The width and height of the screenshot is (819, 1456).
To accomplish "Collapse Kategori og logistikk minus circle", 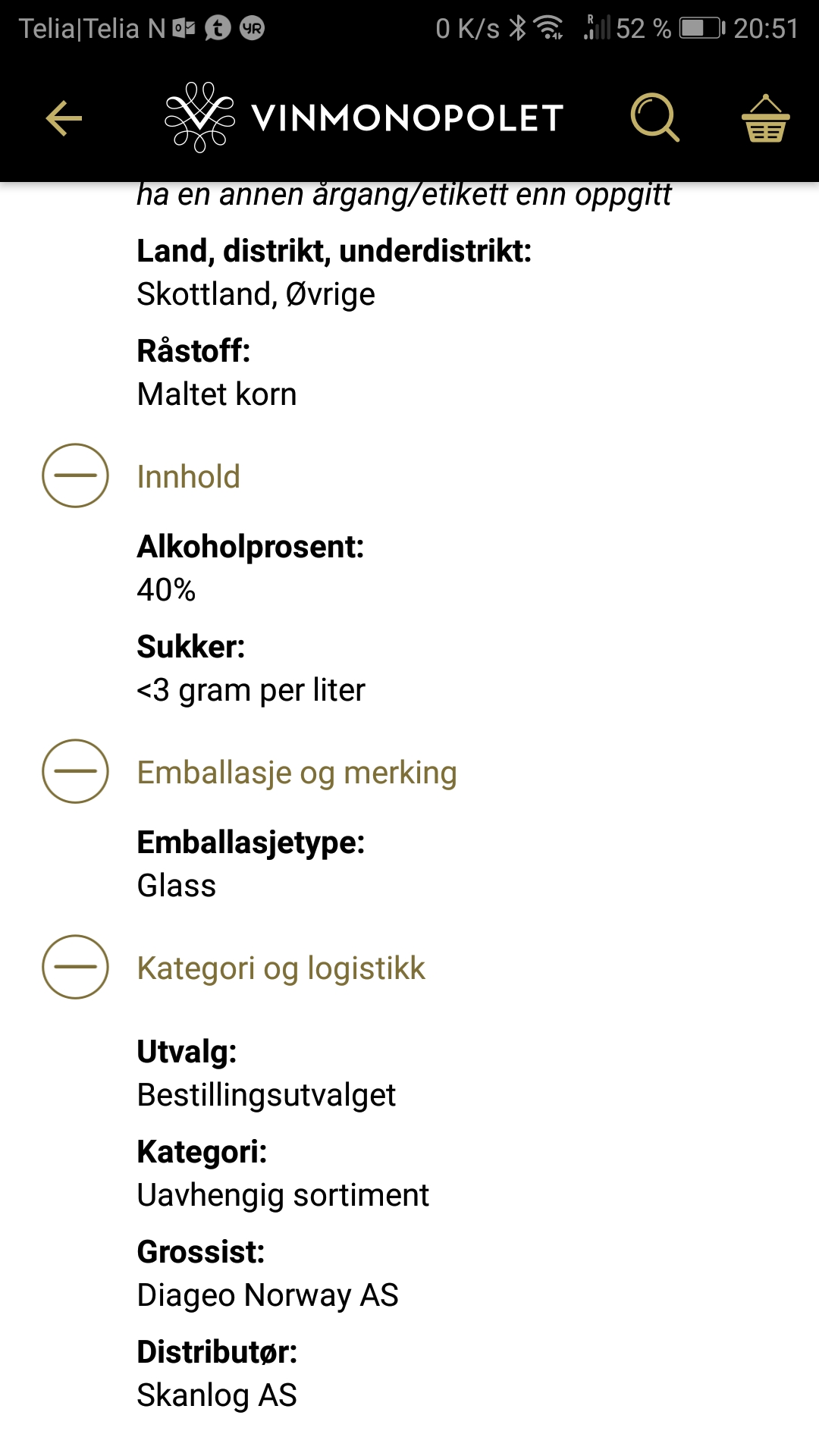I will (75, 967).
